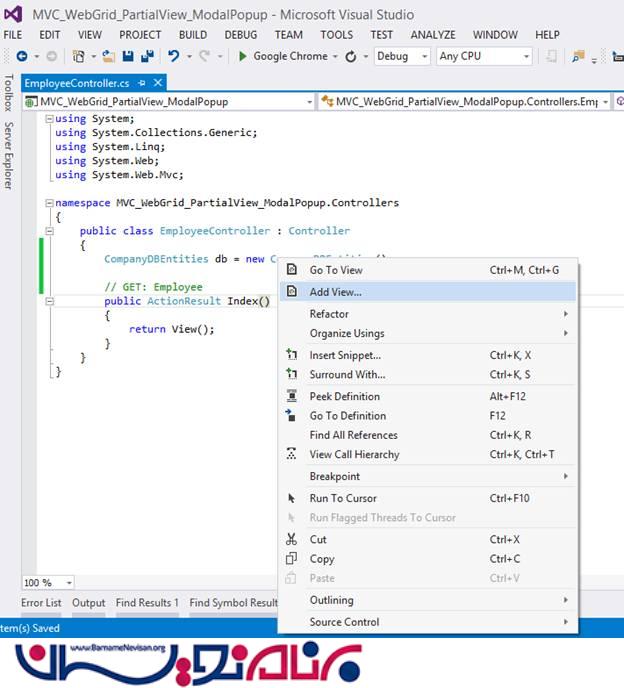The width and height of the screenshot is (624, 688).
Task: Collapse the Index method outlining block
Action: click(x=50, y=301)
